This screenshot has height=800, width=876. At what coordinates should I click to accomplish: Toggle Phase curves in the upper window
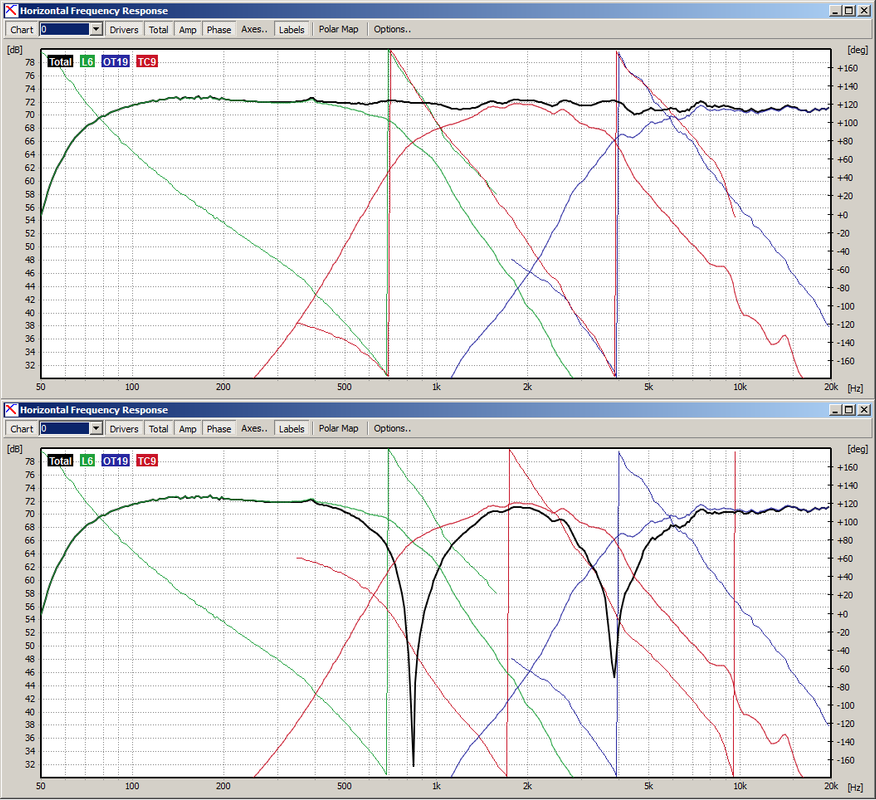tap(218, 30)
